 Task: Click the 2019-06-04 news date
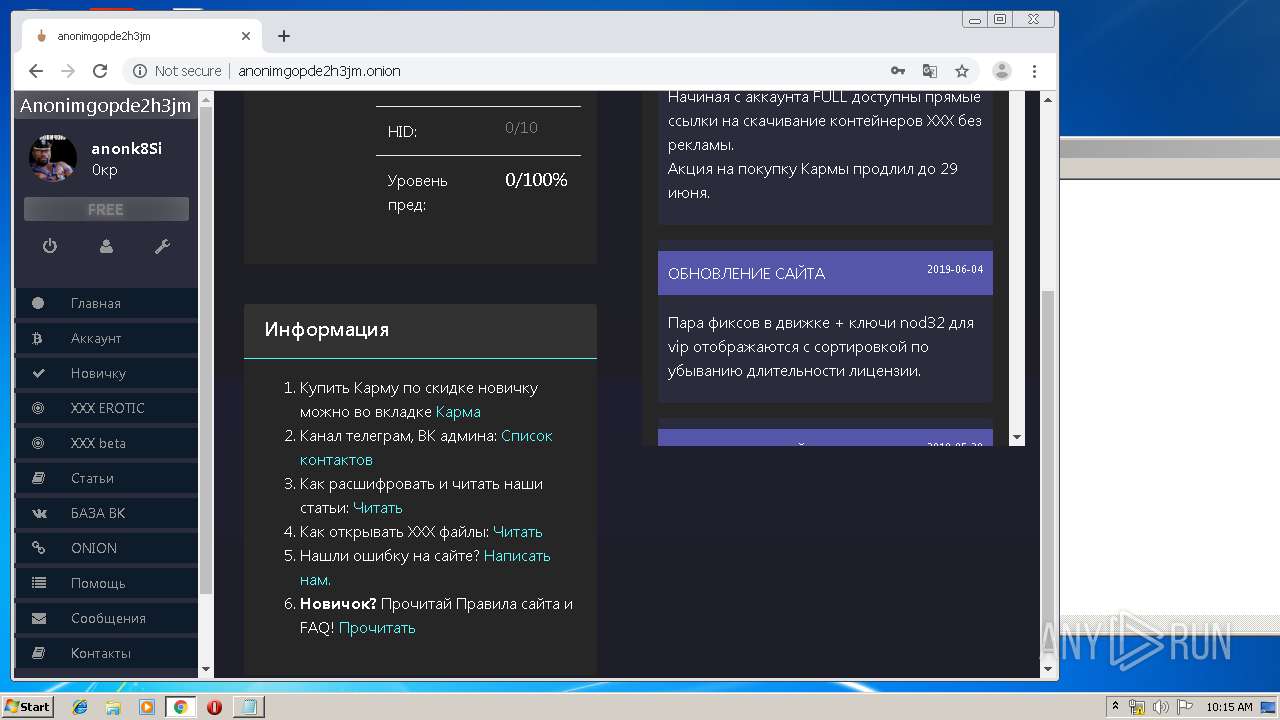click(954, 269)
